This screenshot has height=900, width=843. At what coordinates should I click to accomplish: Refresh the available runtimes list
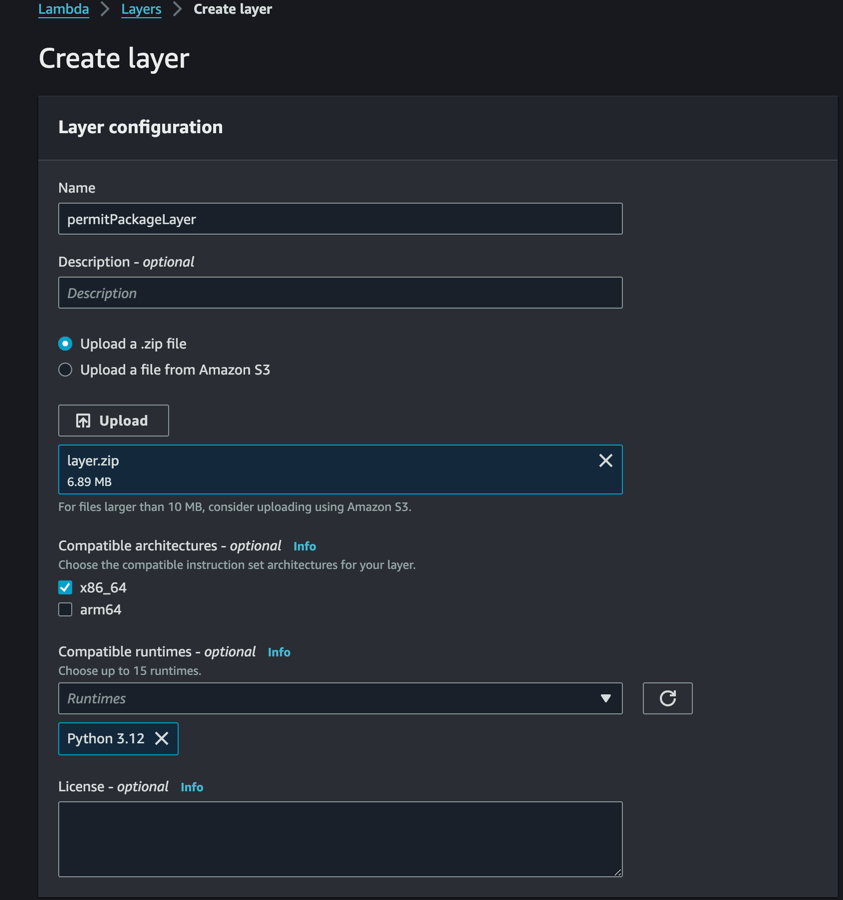[667, 698]
